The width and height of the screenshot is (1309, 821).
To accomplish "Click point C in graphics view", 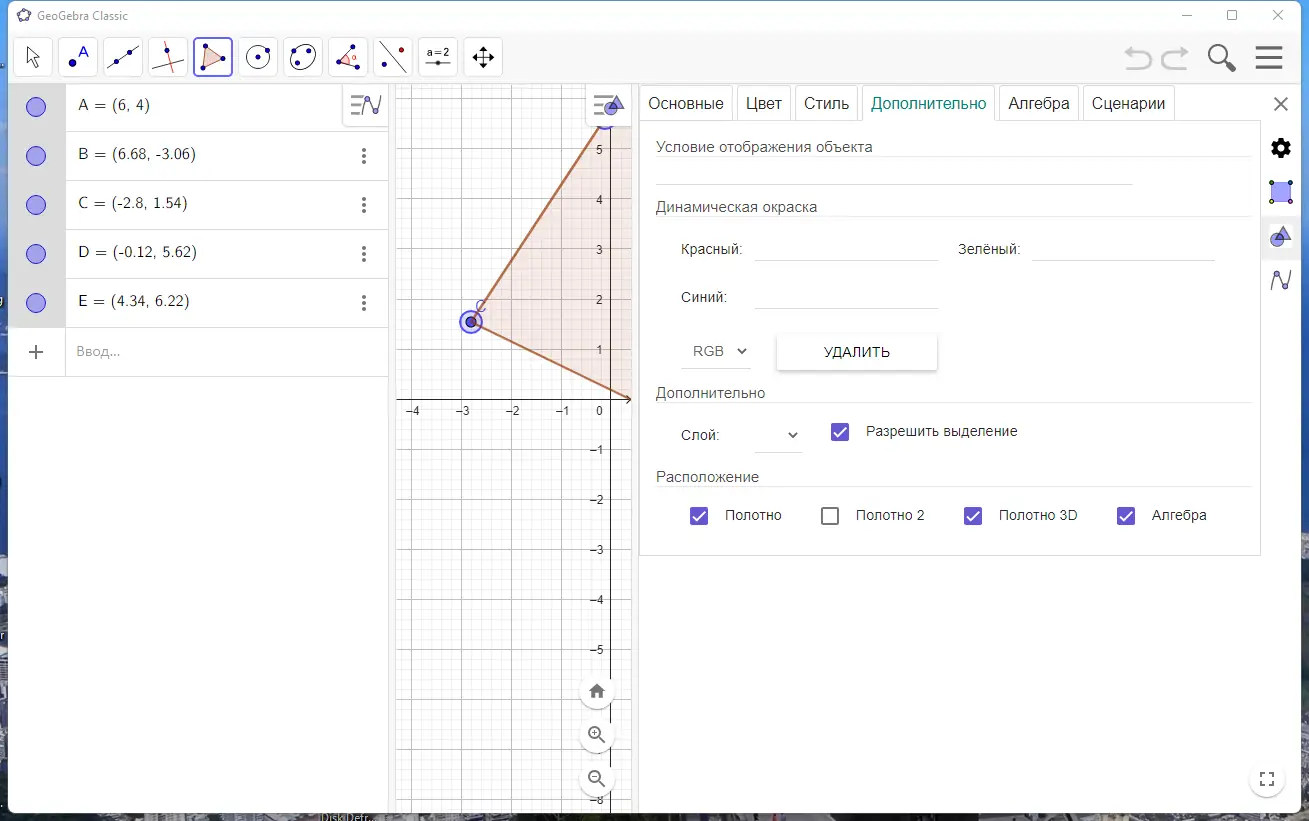I will pyautogui.click(x=471, y=322).
